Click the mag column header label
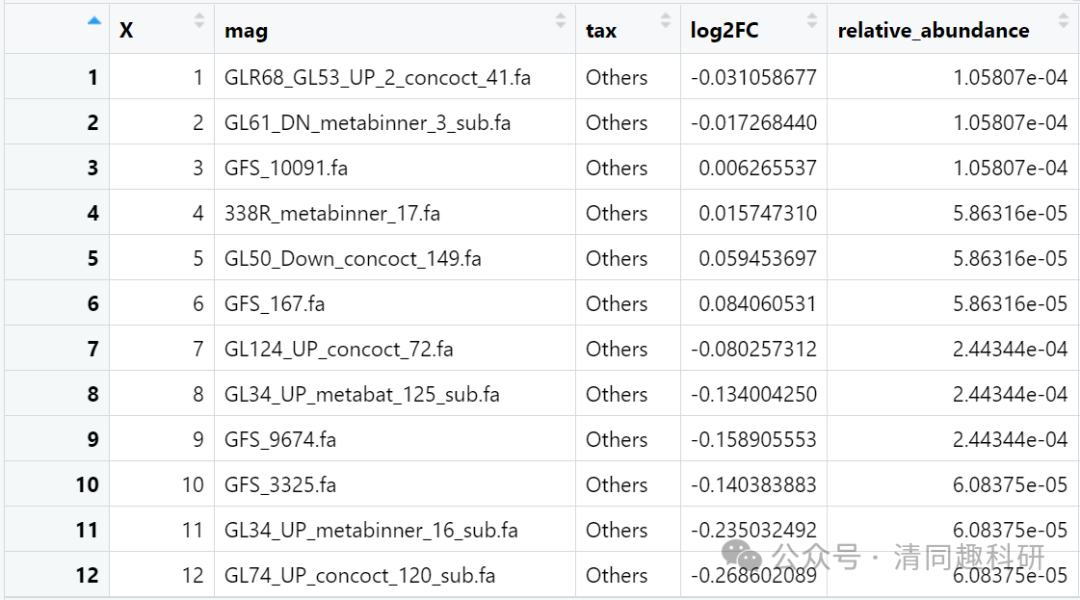 (246, 31)
